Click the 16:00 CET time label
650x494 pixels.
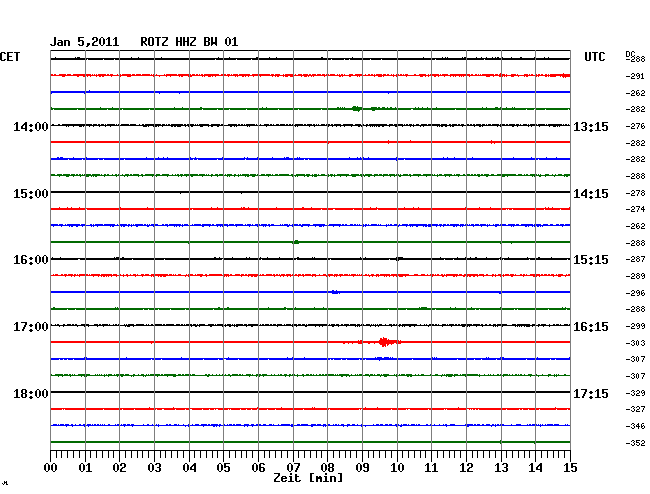pos(31,260)
